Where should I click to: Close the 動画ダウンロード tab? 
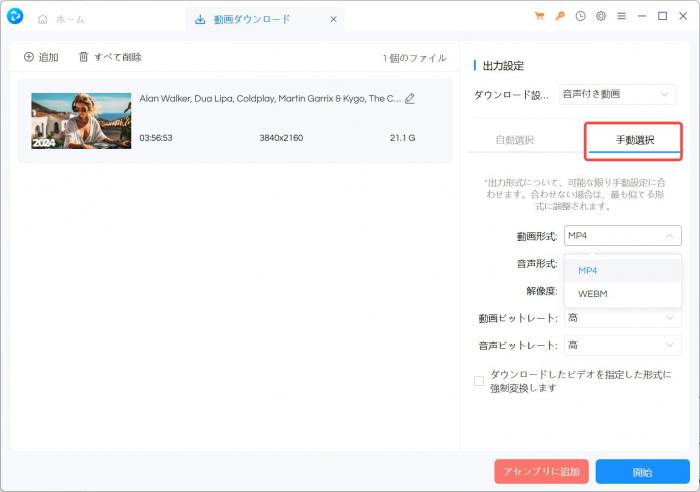point(333,19)
